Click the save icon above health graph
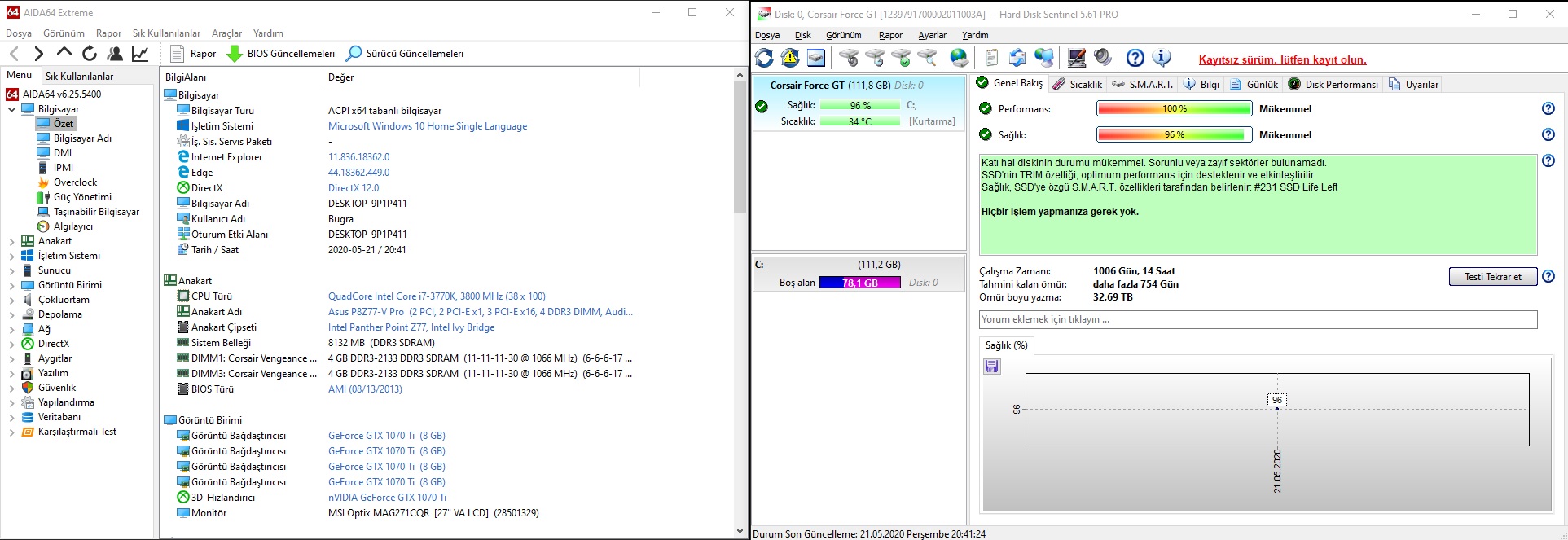This screenshot has width=1568, height=540. [x=991, y=367]
